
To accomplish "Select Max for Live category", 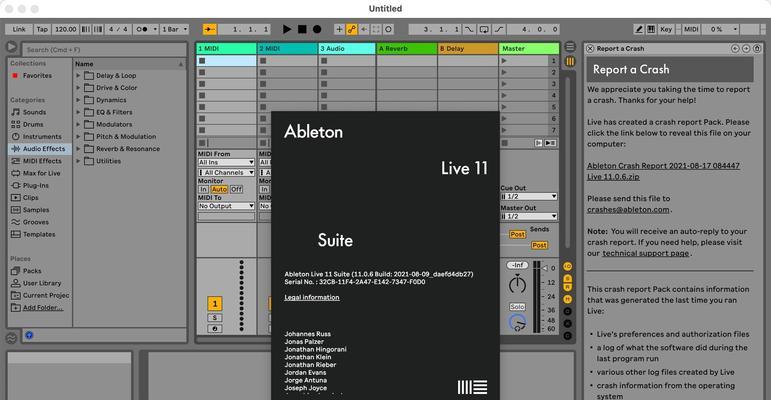I will click(42, 173).
